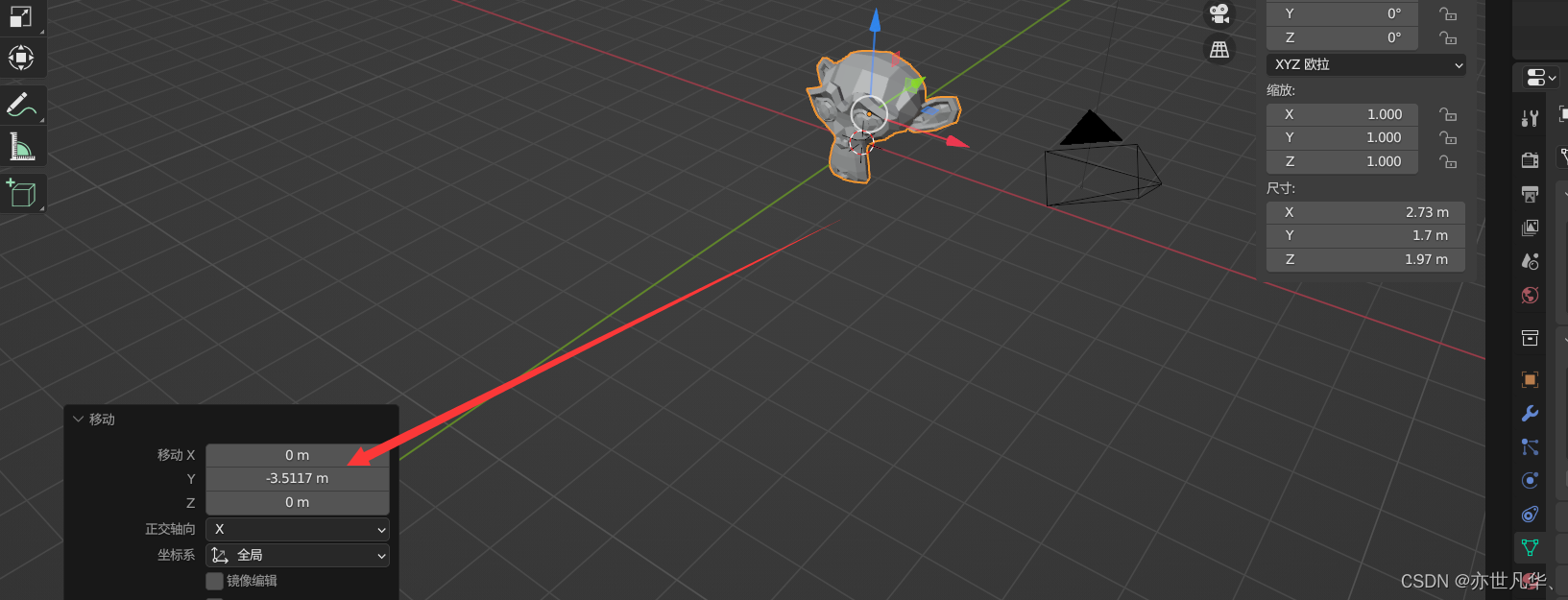Toggle the lock for rotation Z
Viewport: 1568px width, 600px height.
click(1448, 37)
